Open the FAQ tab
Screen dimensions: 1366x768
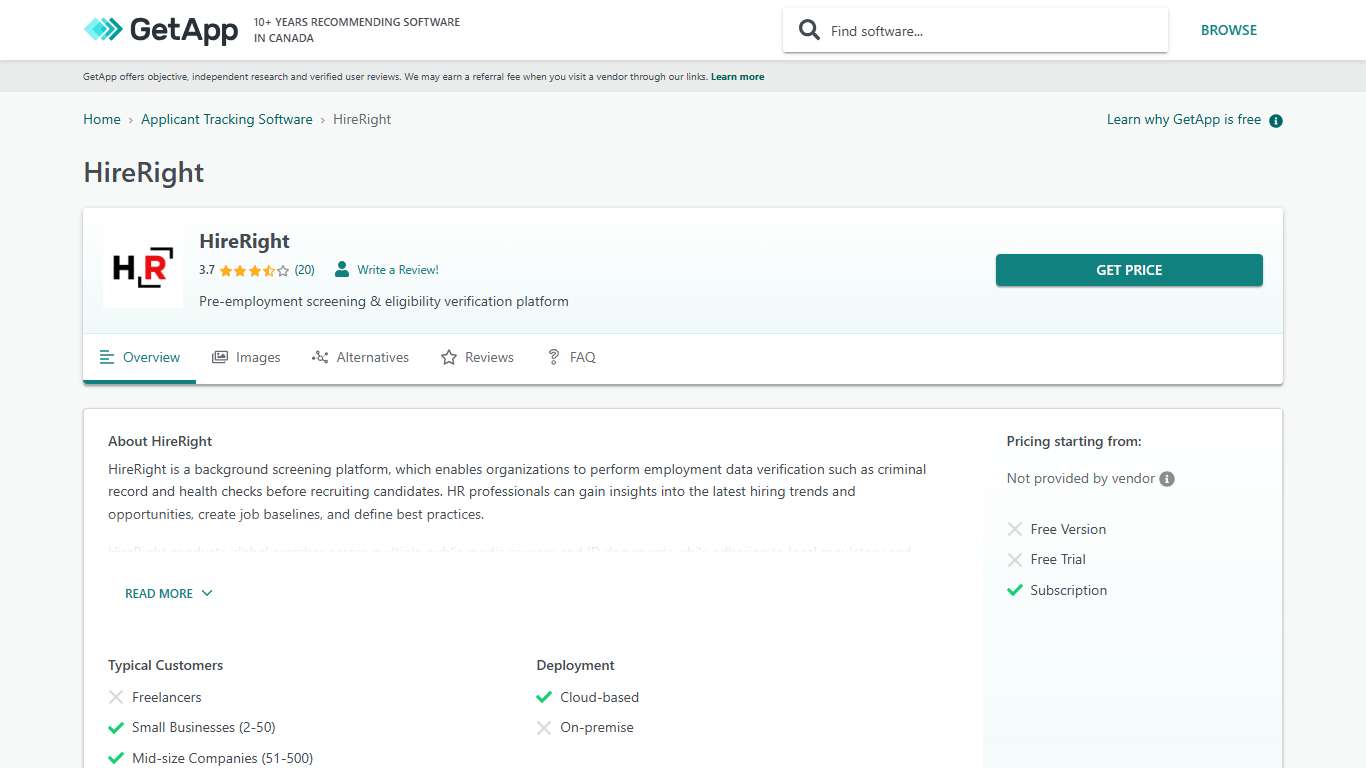point(571,357)
